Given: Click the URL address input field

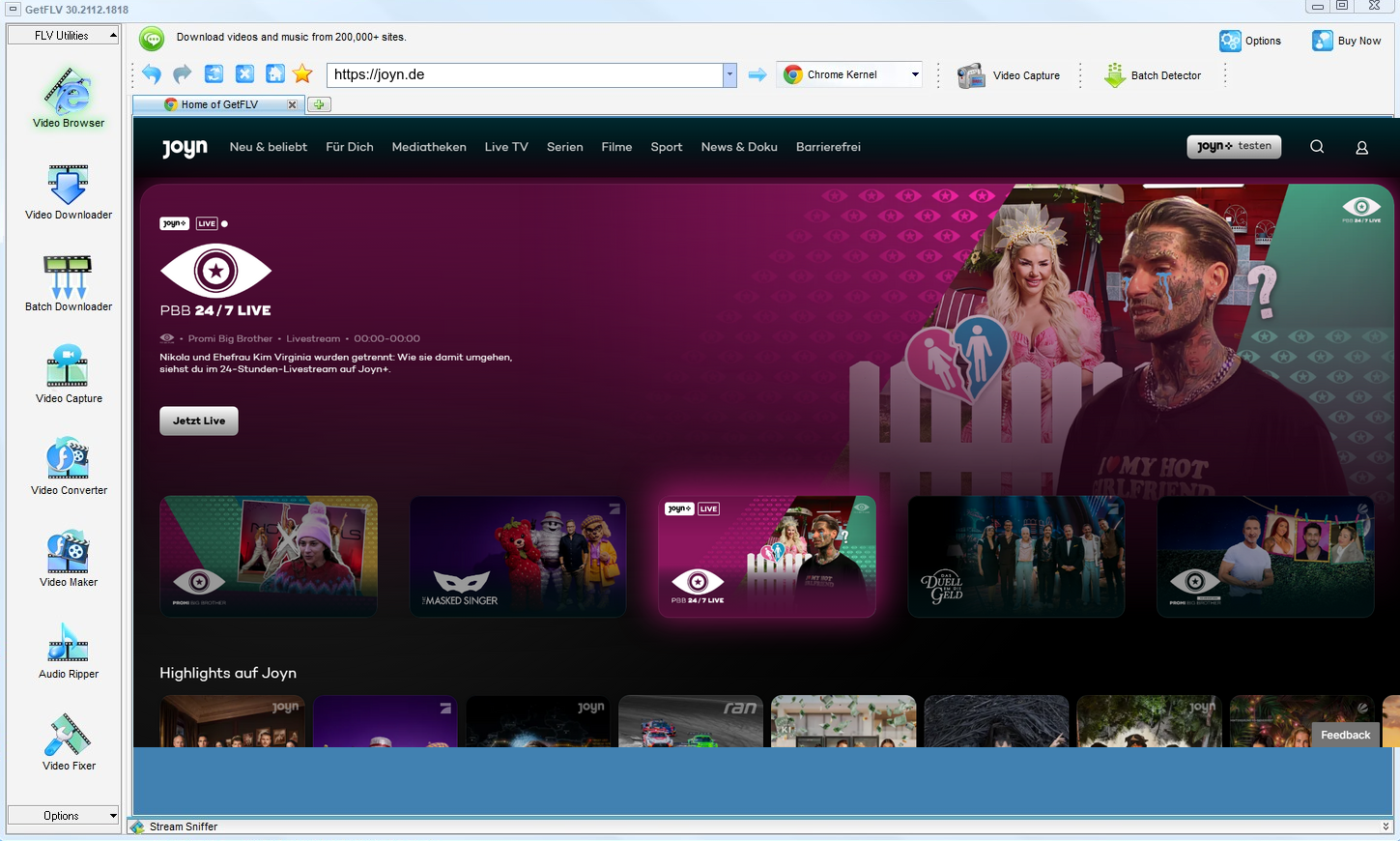Looking at the screenshot, I should tap(525, 74).
